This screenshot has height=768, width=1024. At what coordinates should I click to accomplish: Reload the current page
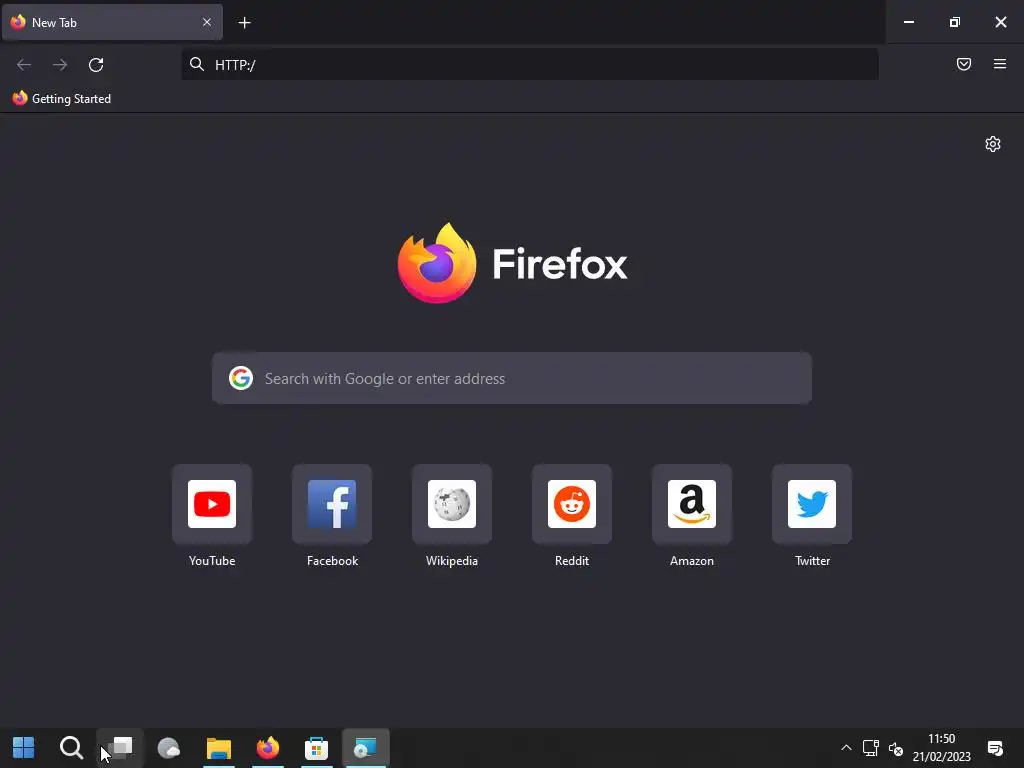pyautogui.click(x=96, y=65)
